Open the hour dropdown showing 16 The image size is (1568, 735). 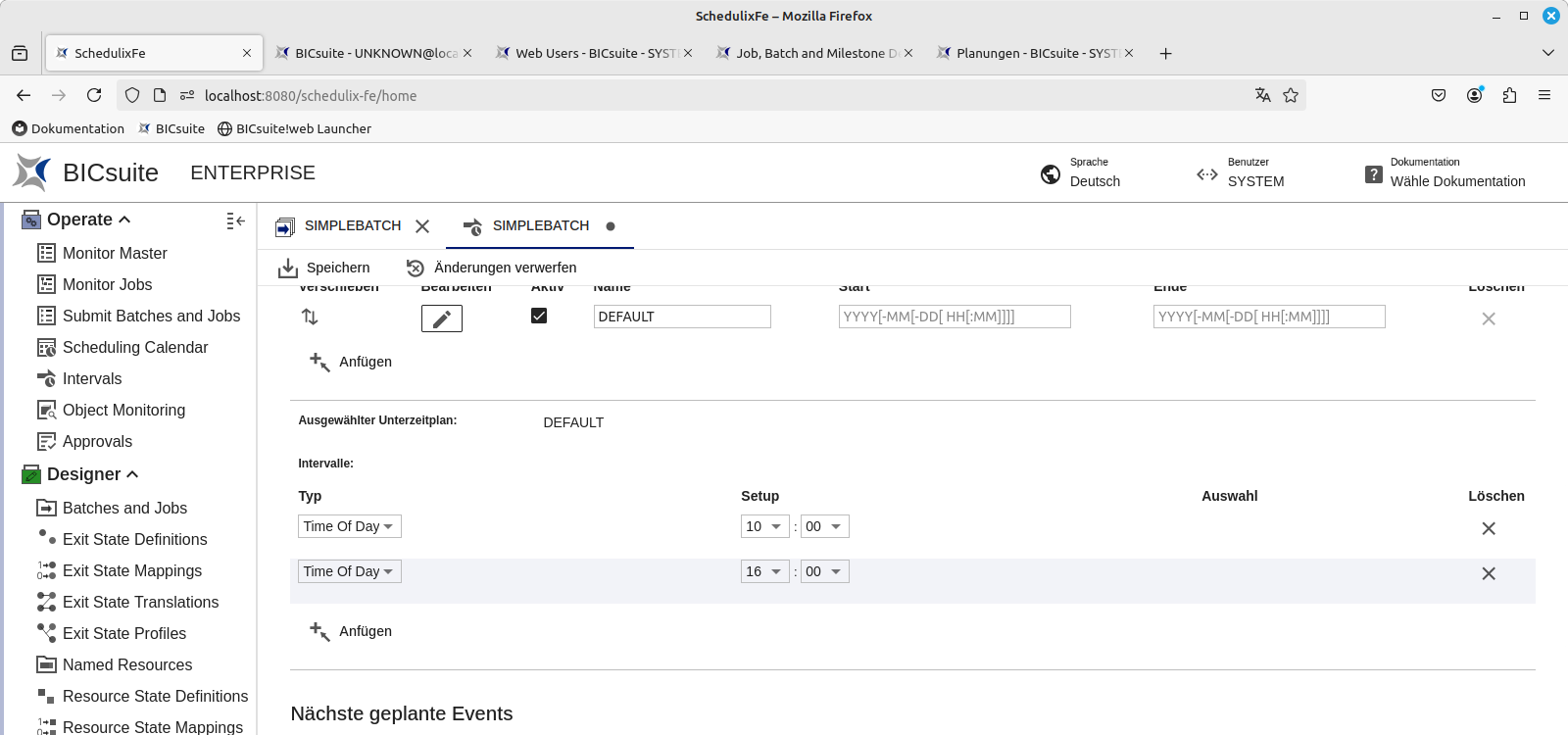click(x=764, y=571)
